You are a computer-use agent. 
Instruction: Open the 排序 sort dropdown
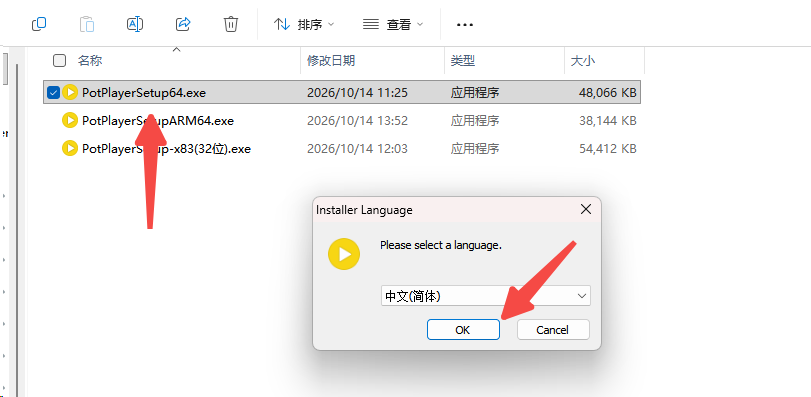(304, 24)
